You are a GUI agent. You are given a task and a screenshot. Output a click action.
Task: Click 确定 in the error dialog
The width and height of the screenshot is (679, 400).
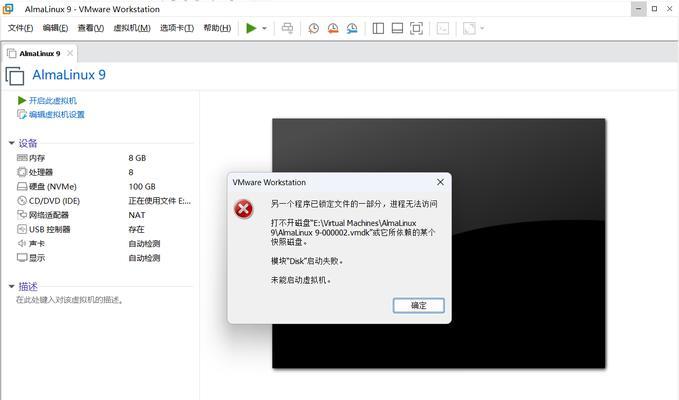(419, 305)
